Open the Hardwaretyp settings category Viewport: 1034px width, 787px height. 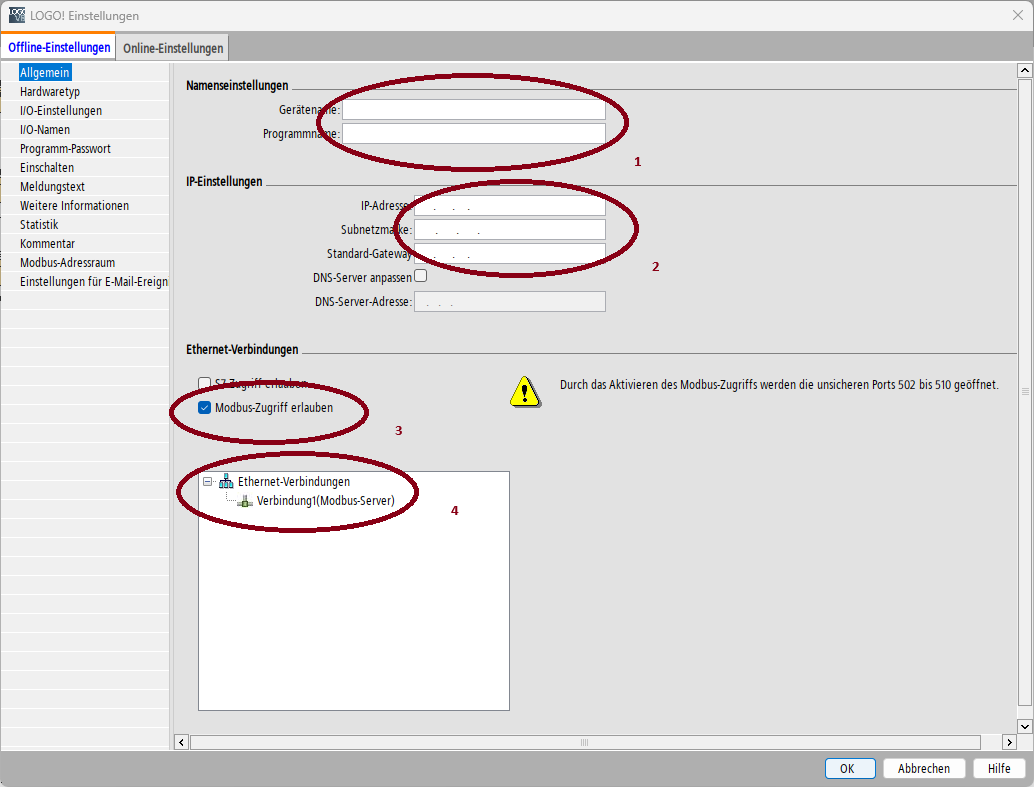click(50, 92)
